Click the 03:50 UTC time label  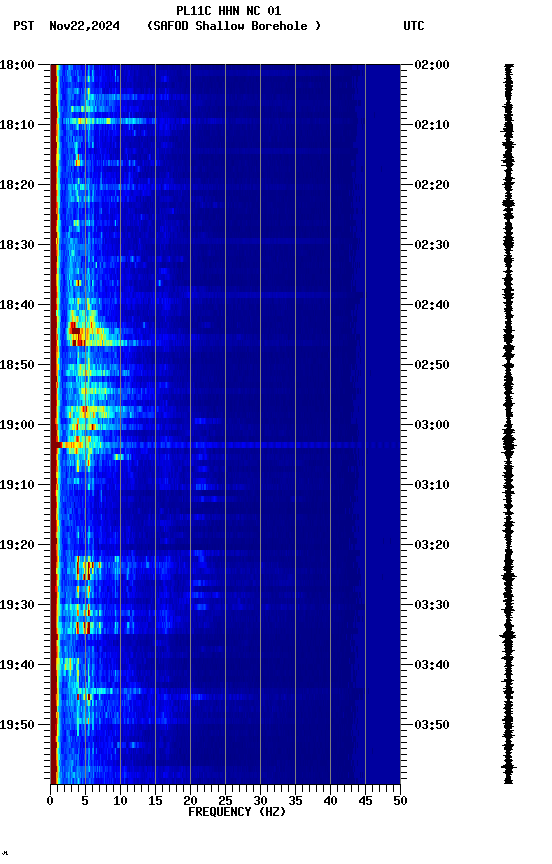pos(432,725)
